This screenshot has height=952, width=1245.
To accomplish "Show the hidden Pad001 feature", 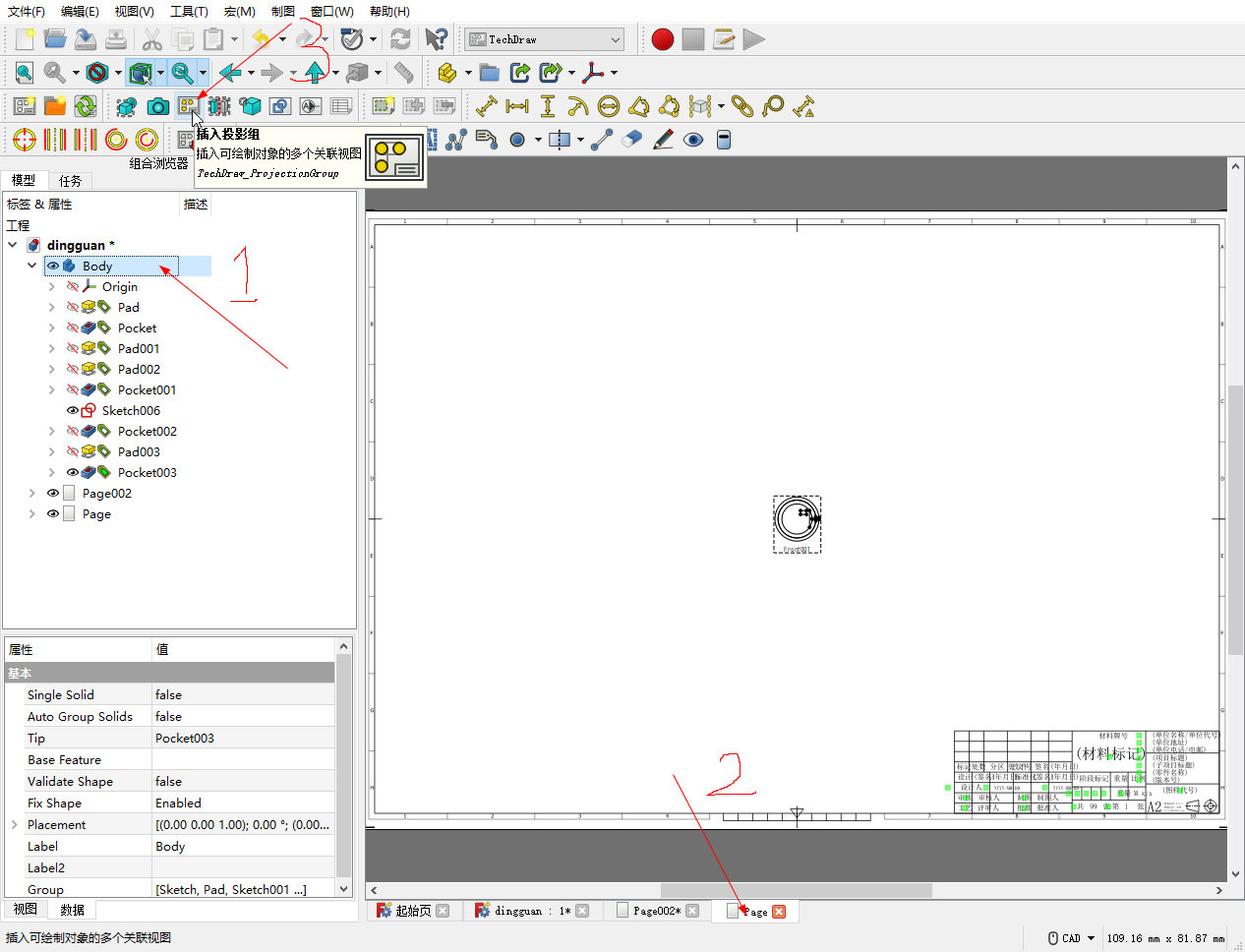I will tap(72, 348).
